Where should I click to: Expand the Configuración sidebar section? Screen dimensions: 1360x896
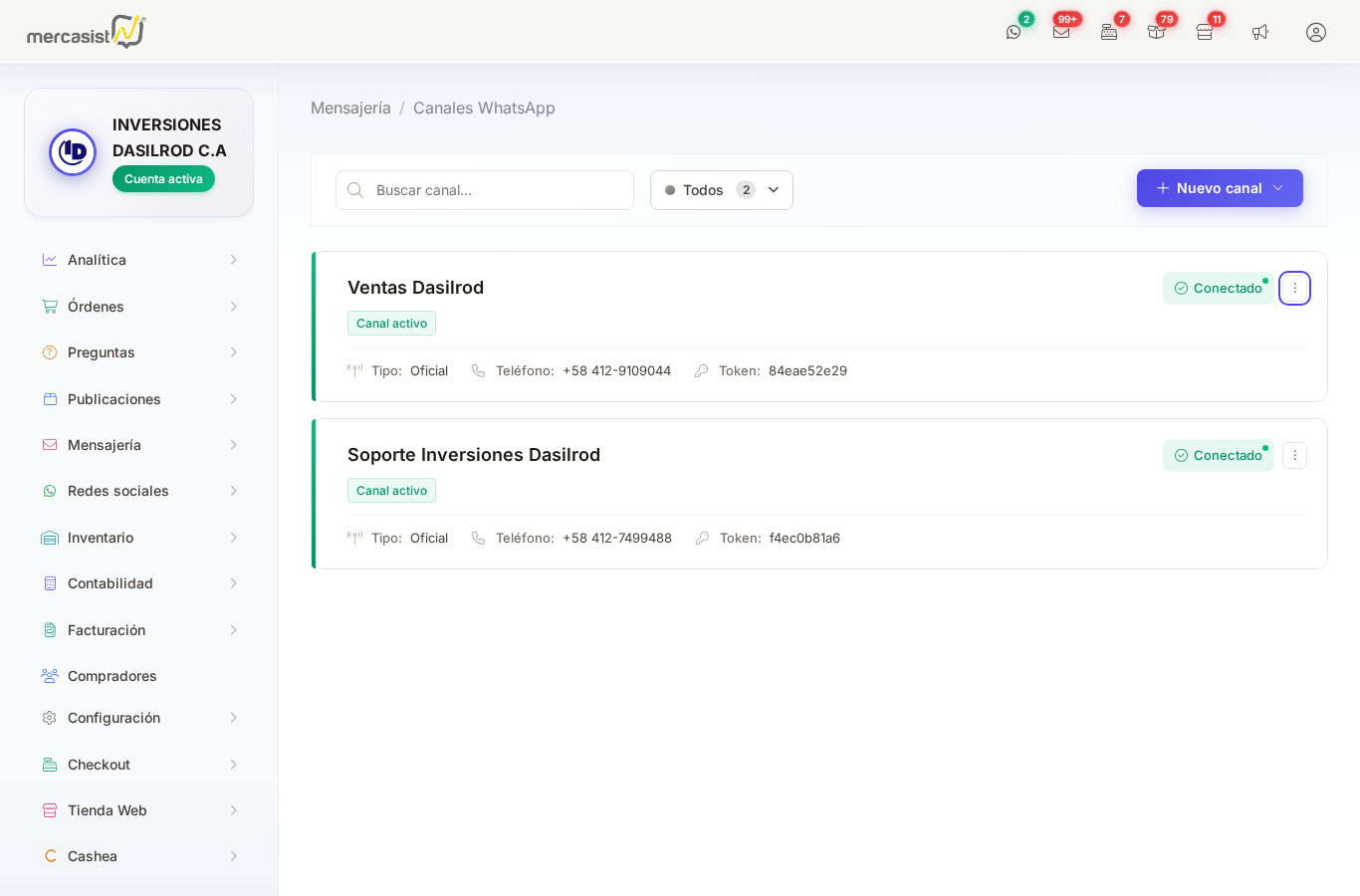coord(139,718)
